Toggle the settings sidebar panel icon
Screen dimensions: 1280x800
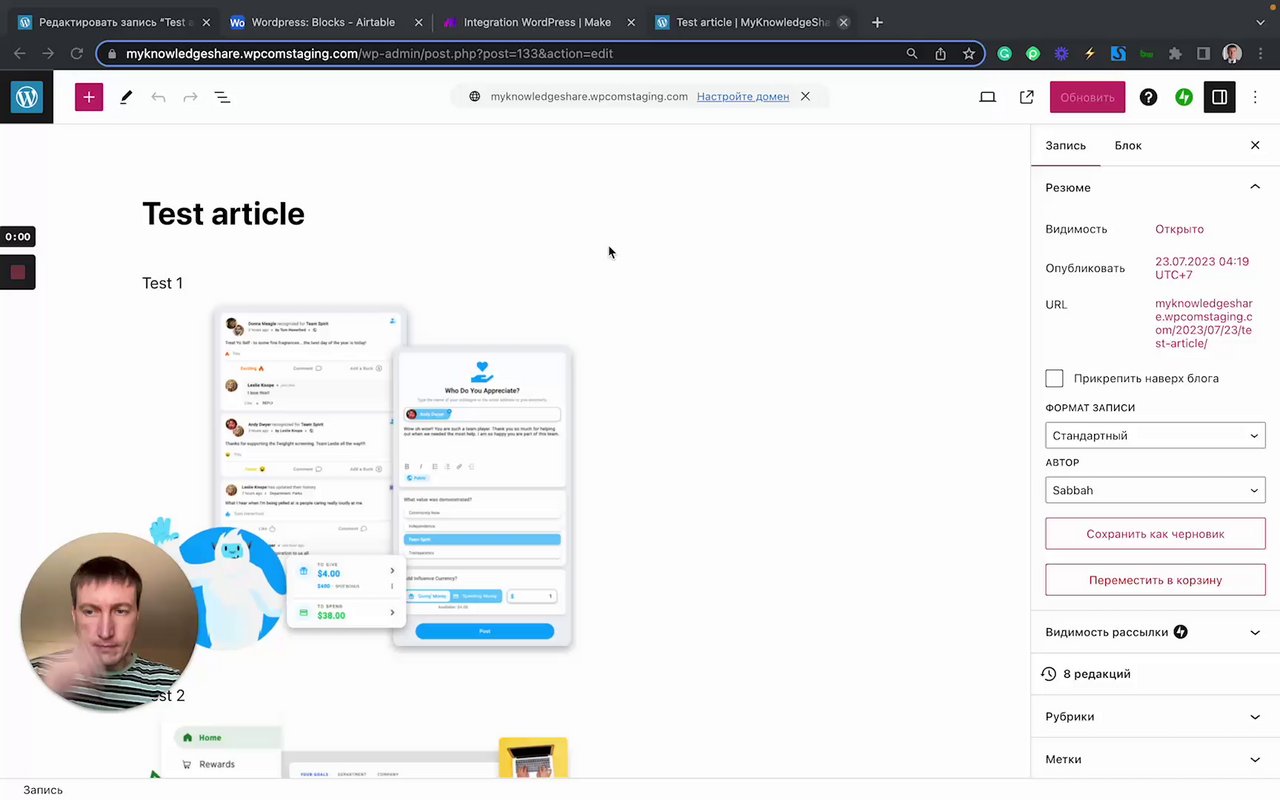click(x=1220, y=97)
